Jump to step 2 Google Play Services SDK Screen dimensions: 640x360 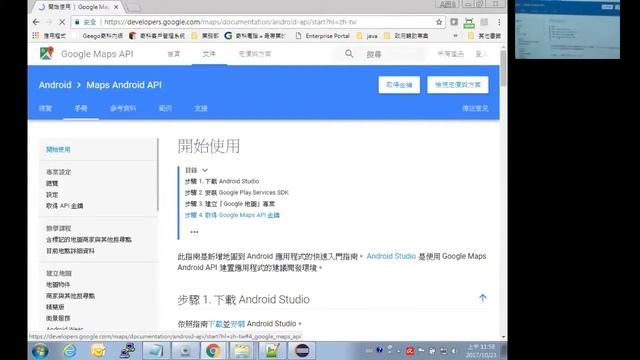click(236, 193)
